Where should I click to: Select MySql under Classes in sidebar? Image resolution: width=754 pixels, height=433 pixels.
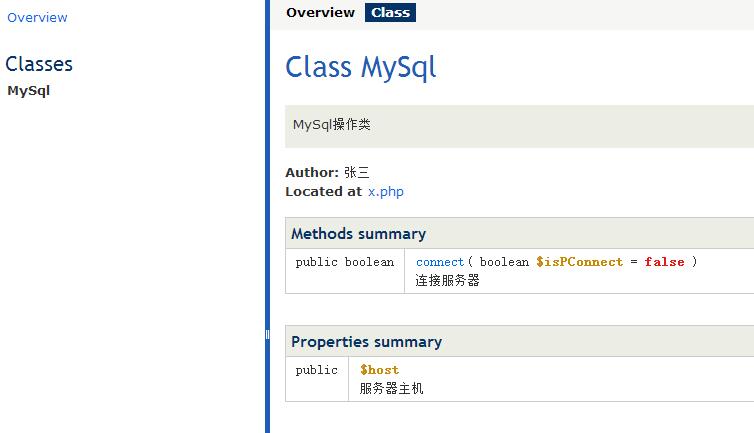pyautogui.click(x=28, y=91)
